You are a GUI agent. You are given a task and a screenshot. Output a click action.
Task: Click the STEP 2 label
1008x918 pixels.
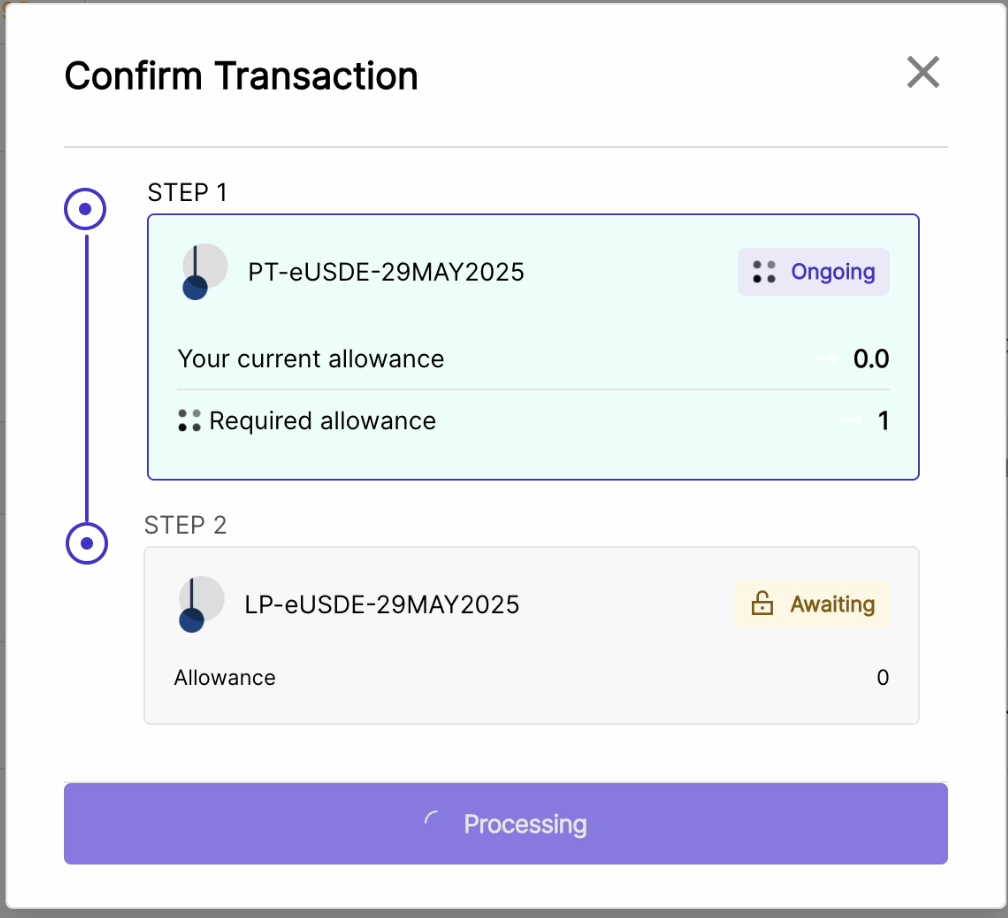[x=185, y=525]
